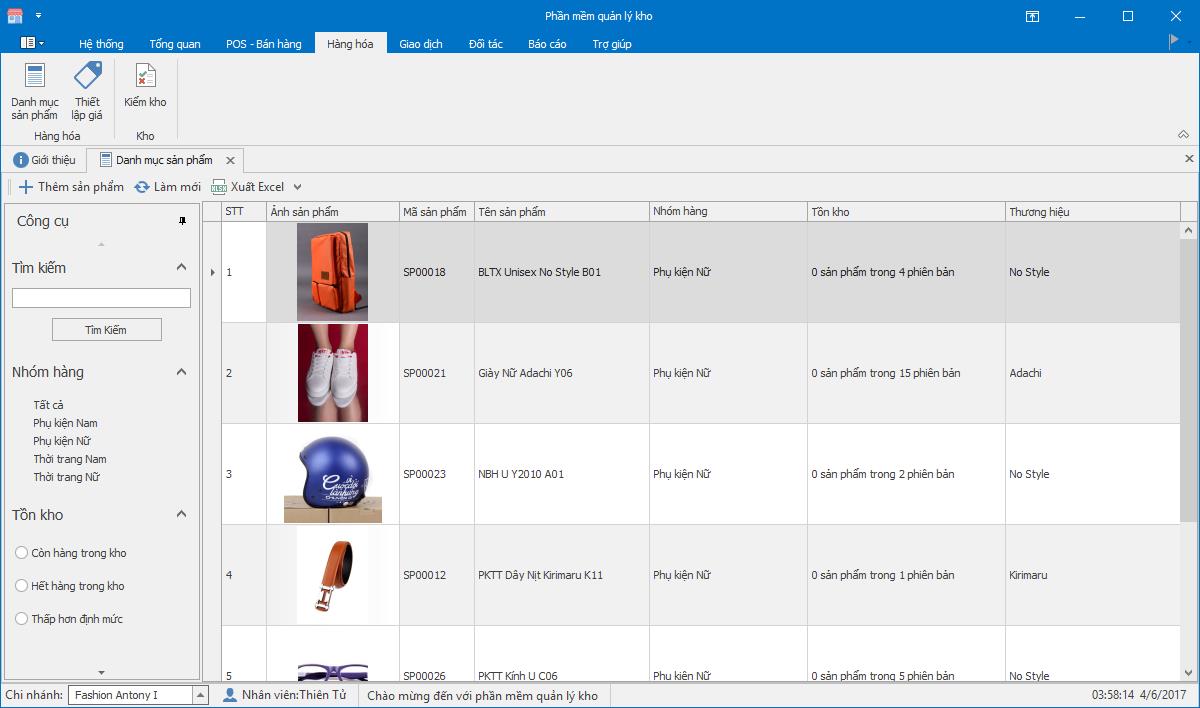Viewport: 1200px width, 708px height.
Task: Filter by Phụ kiện Nam group
Action: point(65,423)
